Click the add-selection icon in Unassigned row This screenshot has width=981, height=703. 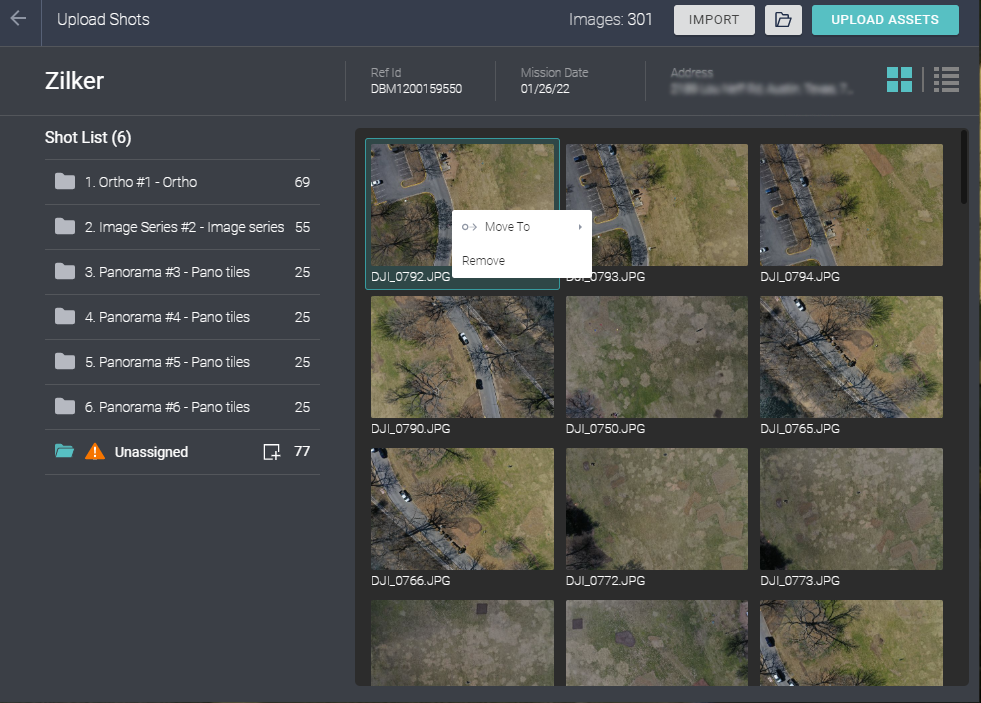point(272,452)
